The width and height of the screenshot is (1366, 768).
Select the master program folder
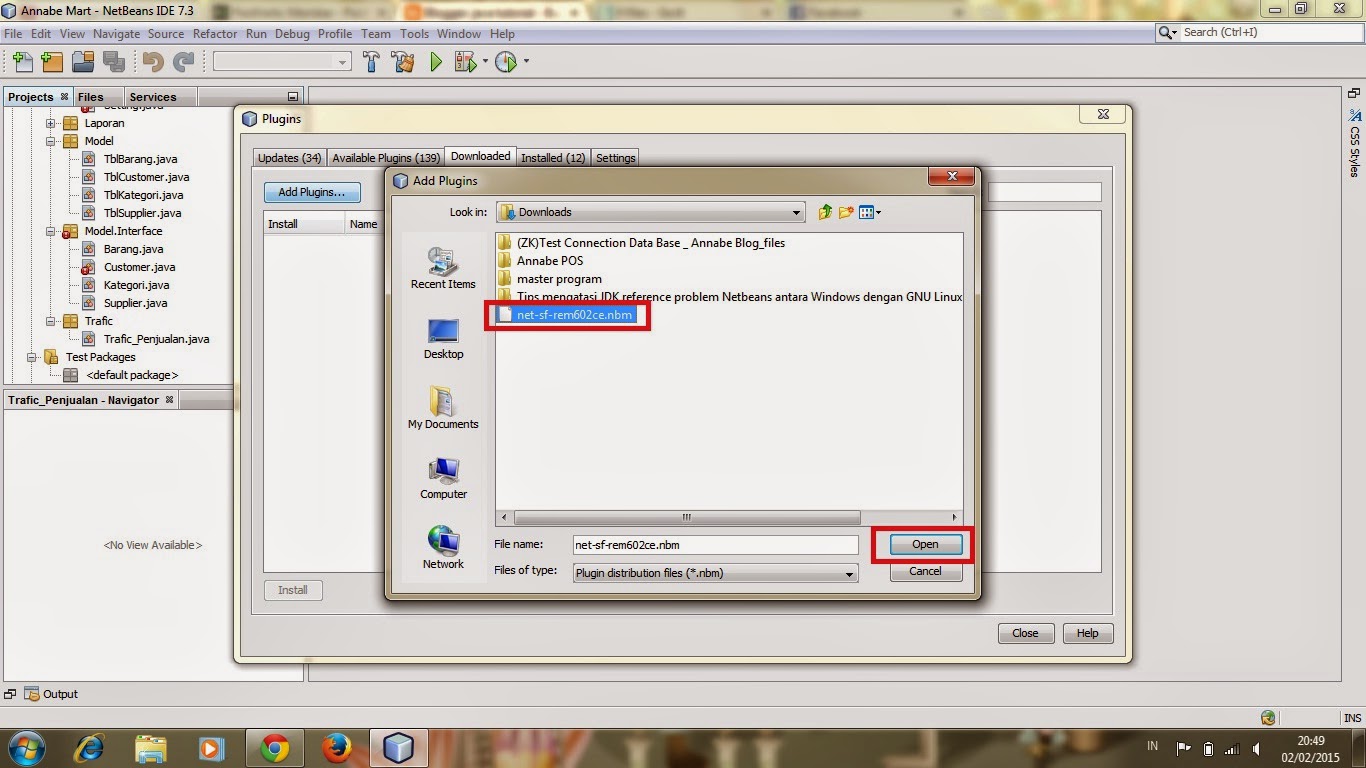tap(550, 279)
